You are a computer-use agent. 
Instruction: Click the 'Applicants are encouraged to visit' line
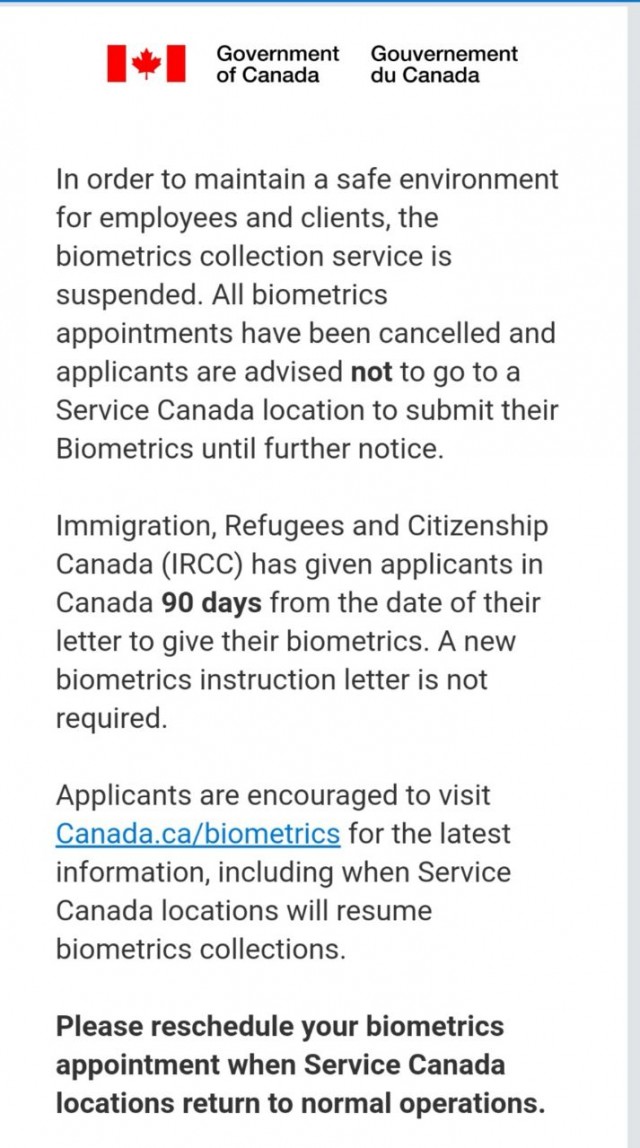pyautogui.click(x=273, y=795)
